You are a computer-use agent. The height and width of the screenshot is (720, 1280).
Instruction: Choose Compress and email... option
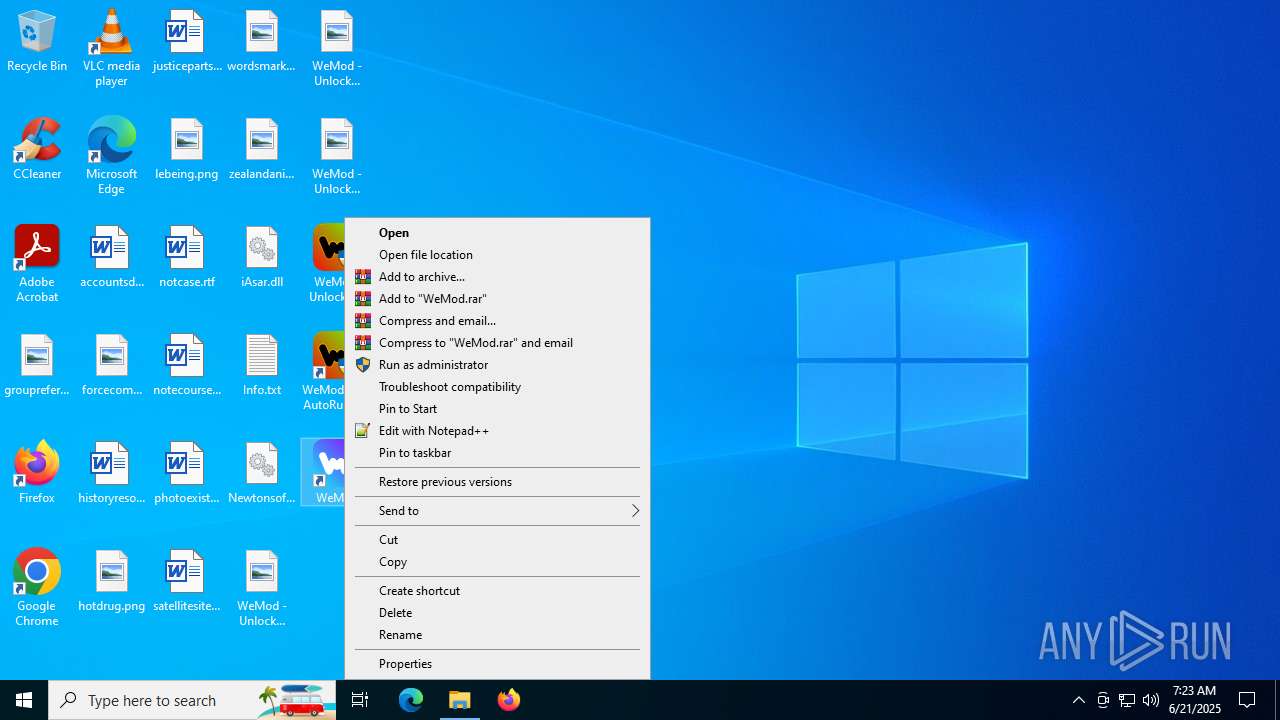click(x=497, y=321)
